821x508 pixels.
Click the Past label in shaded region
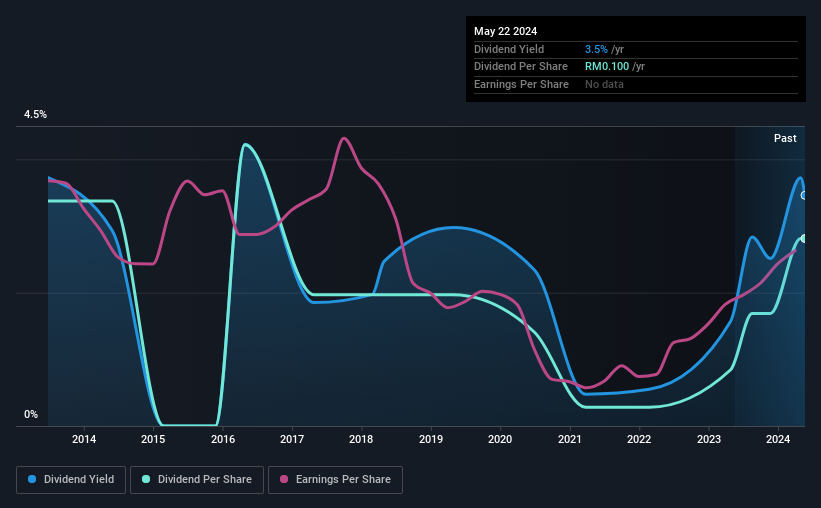785,138
